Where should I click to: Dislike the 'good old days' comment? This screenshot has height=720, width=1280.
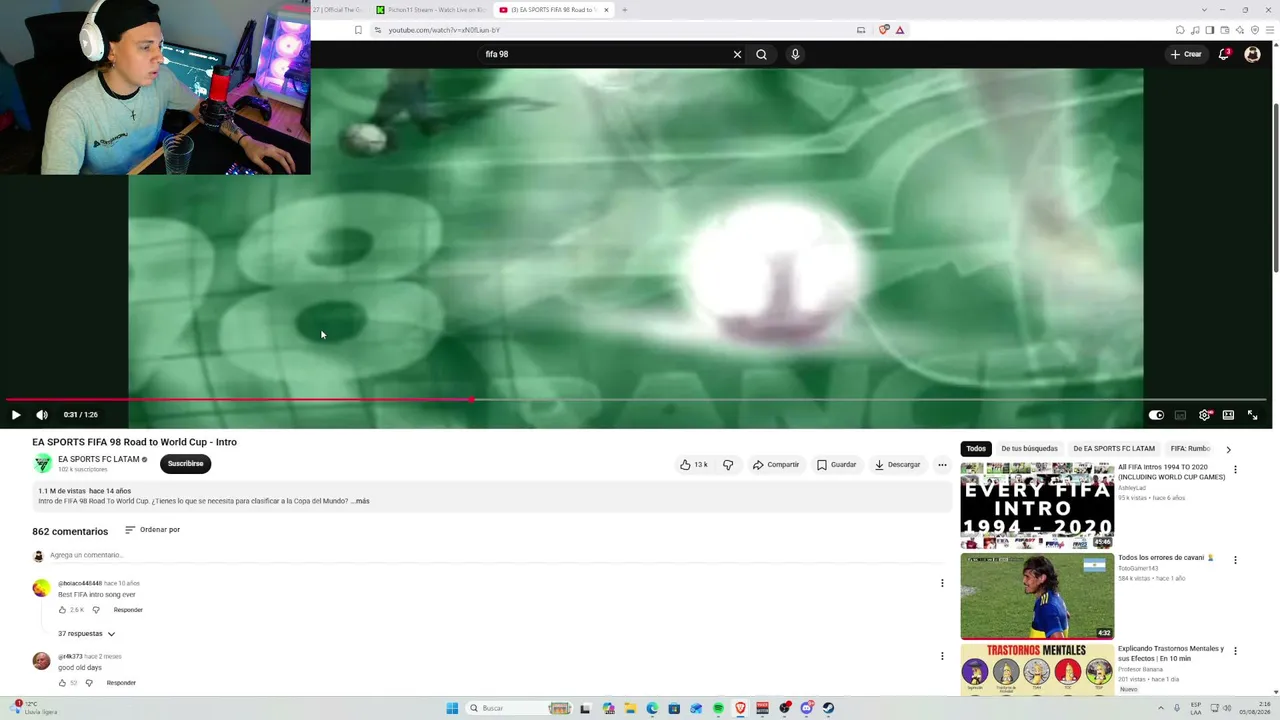(x=89, y=683)
